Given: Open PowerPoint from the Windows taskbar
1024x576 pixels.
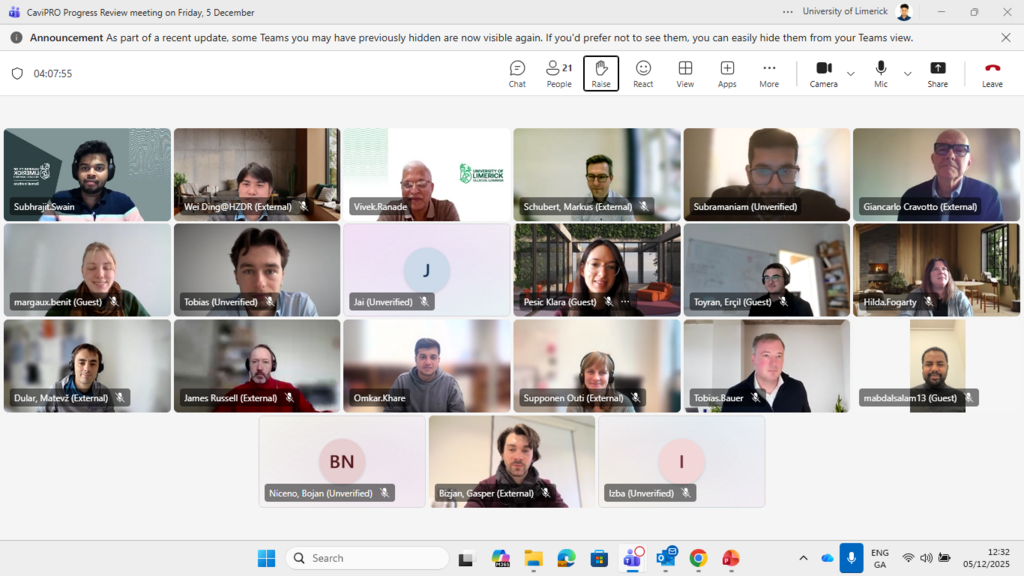Looking at the screenshot, I should (731, 558).
